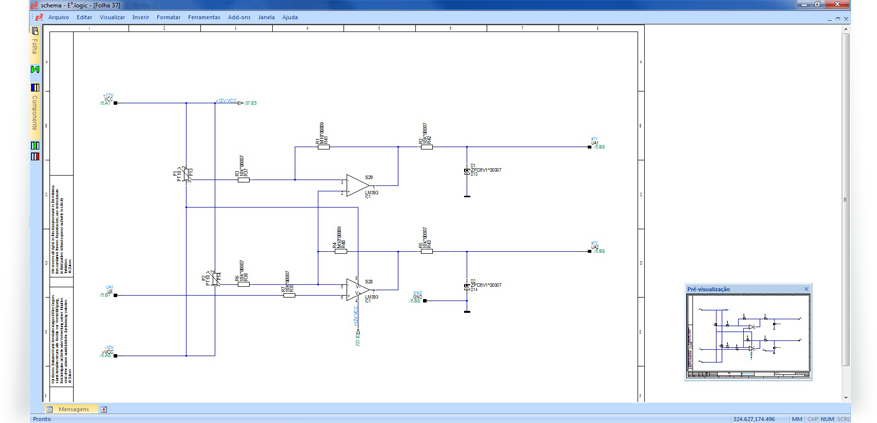Click the +12V VCC top-left terminal
Image resolution: width=877 pixels, height=423 pixels.
pyautogui.click(x=115, y=103)
